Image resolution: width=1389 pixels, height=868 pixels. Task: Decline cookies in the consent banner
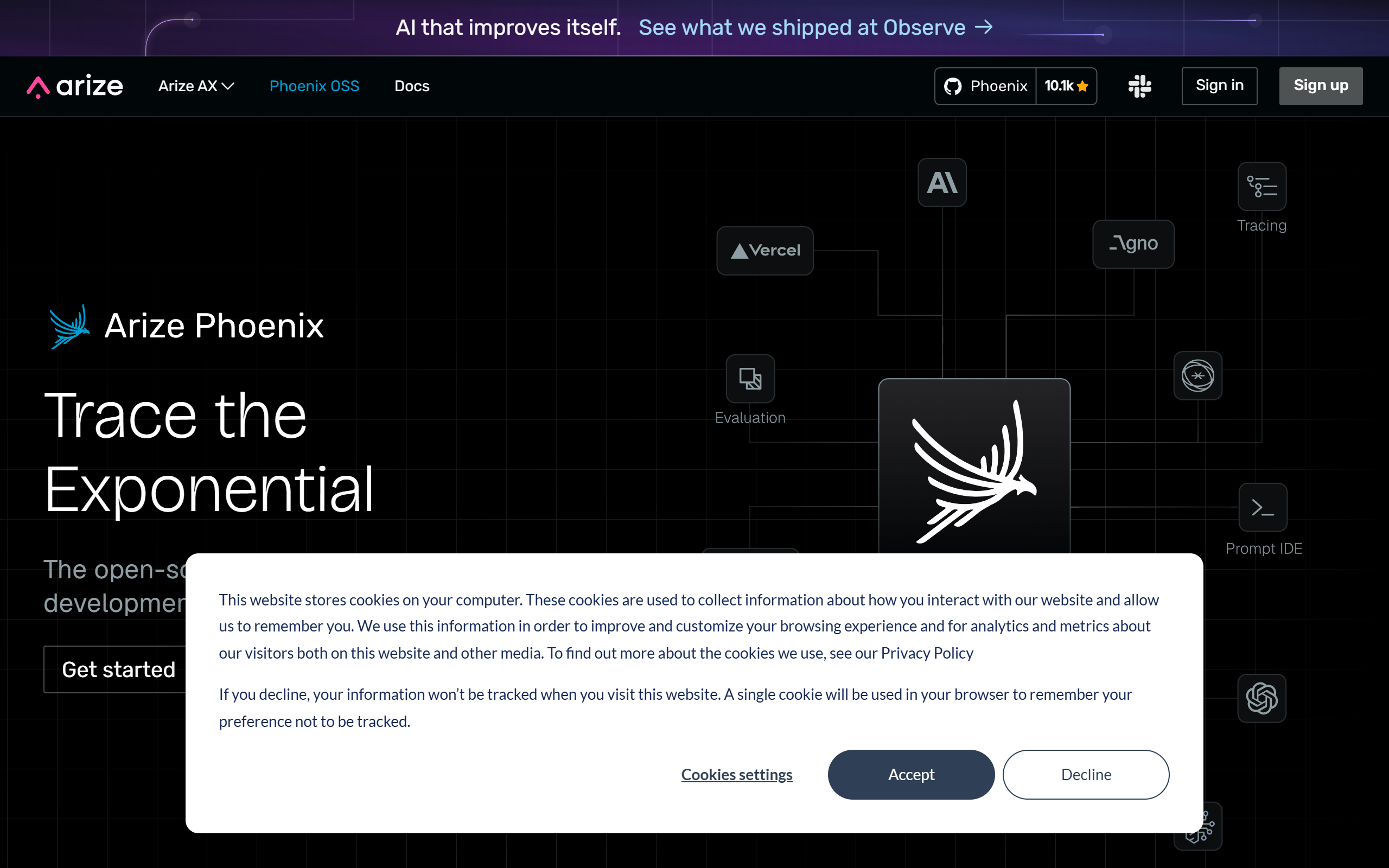coord(1086,775)
